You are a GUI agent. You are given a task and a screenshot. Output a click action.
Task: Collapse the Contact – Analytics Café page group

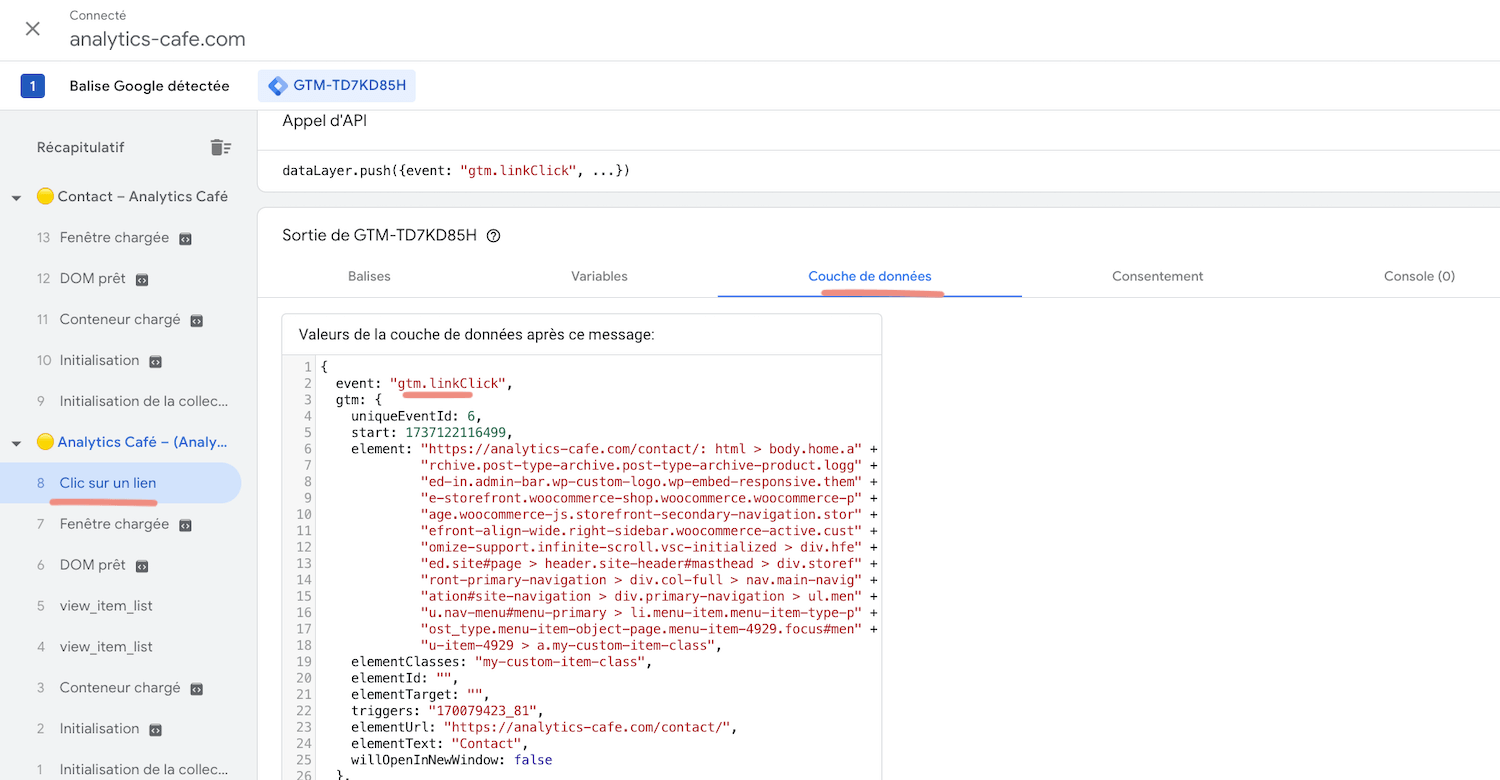pyautogui.click(x=16, y=198)
